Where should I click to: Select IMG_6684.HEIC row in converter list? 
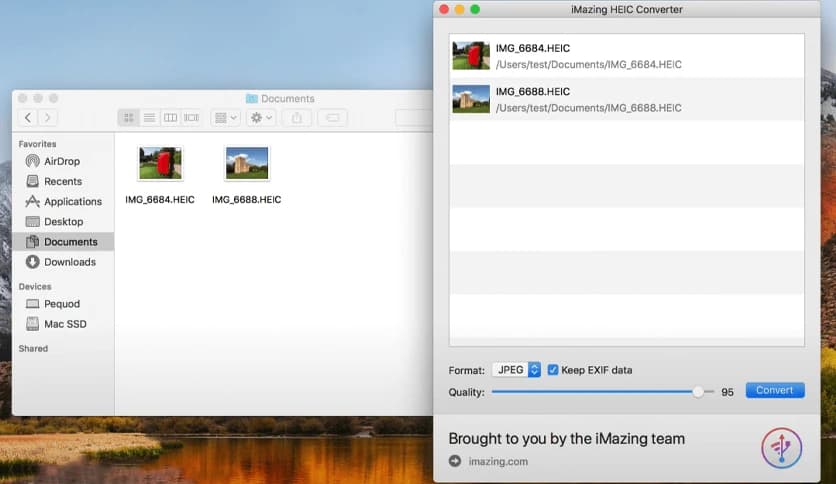[626, 56]
